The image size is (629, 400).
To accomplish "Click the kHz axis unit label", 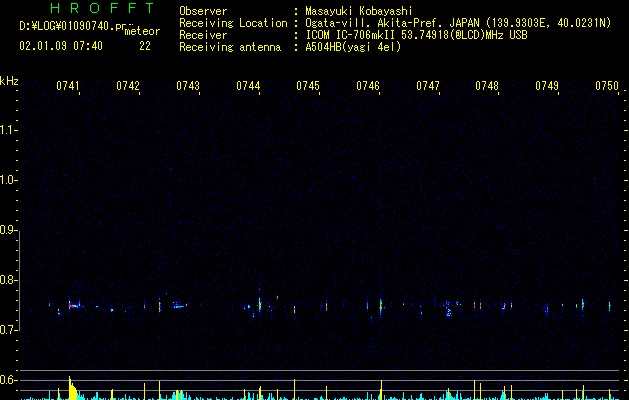I will (x=9, y=81).
